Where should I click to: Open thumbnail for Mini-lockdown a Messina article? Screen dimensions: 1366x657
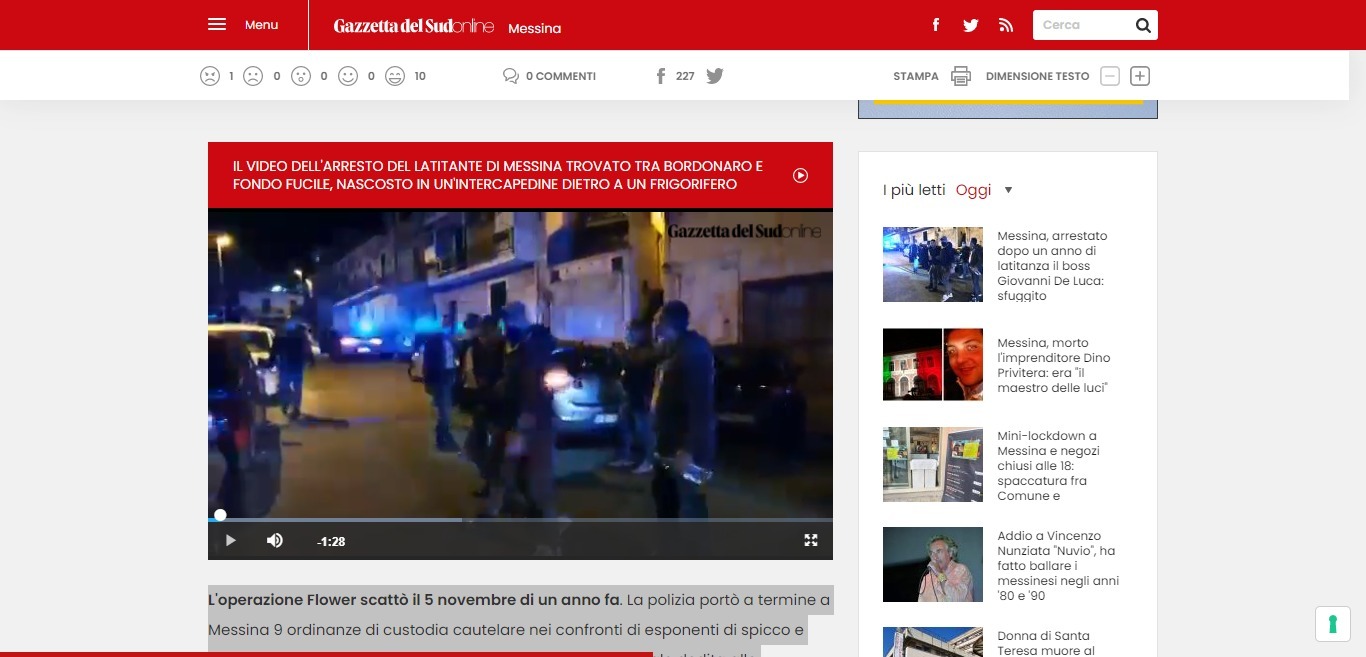pyautogui.click(x=933, y=464)
